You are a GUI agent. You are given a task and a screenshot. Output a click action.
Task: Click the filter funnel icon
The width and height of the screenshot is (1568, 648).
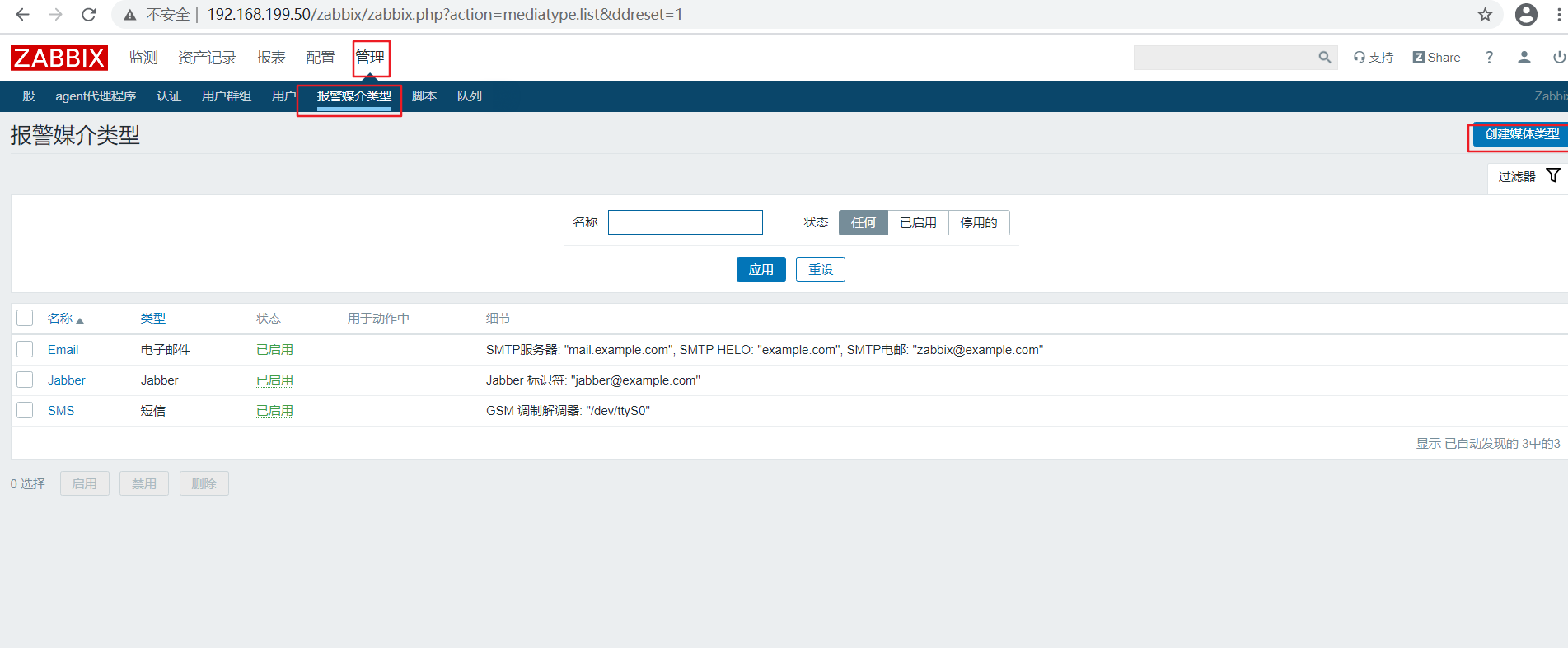pyautogui.click(x=1553, y=175)
